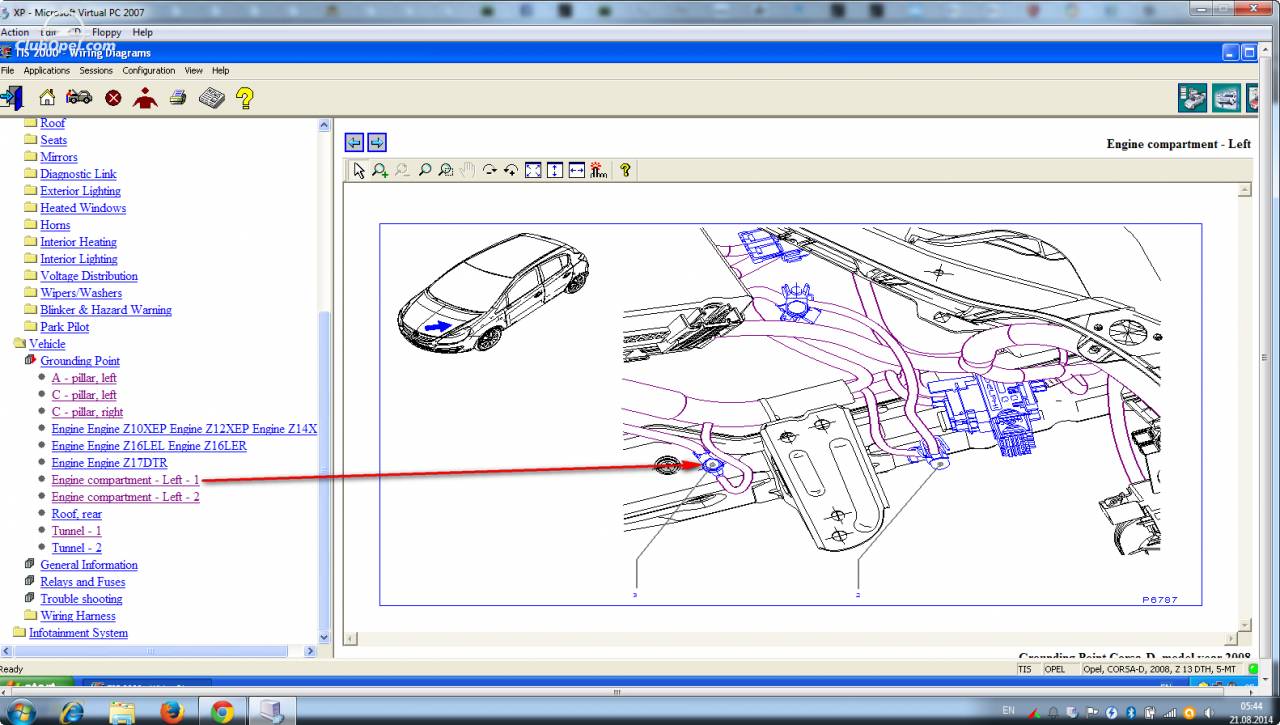Collapse the Grounding Point book node
This screenshot has width=1280, height=725.
click(x=30, y=360)
